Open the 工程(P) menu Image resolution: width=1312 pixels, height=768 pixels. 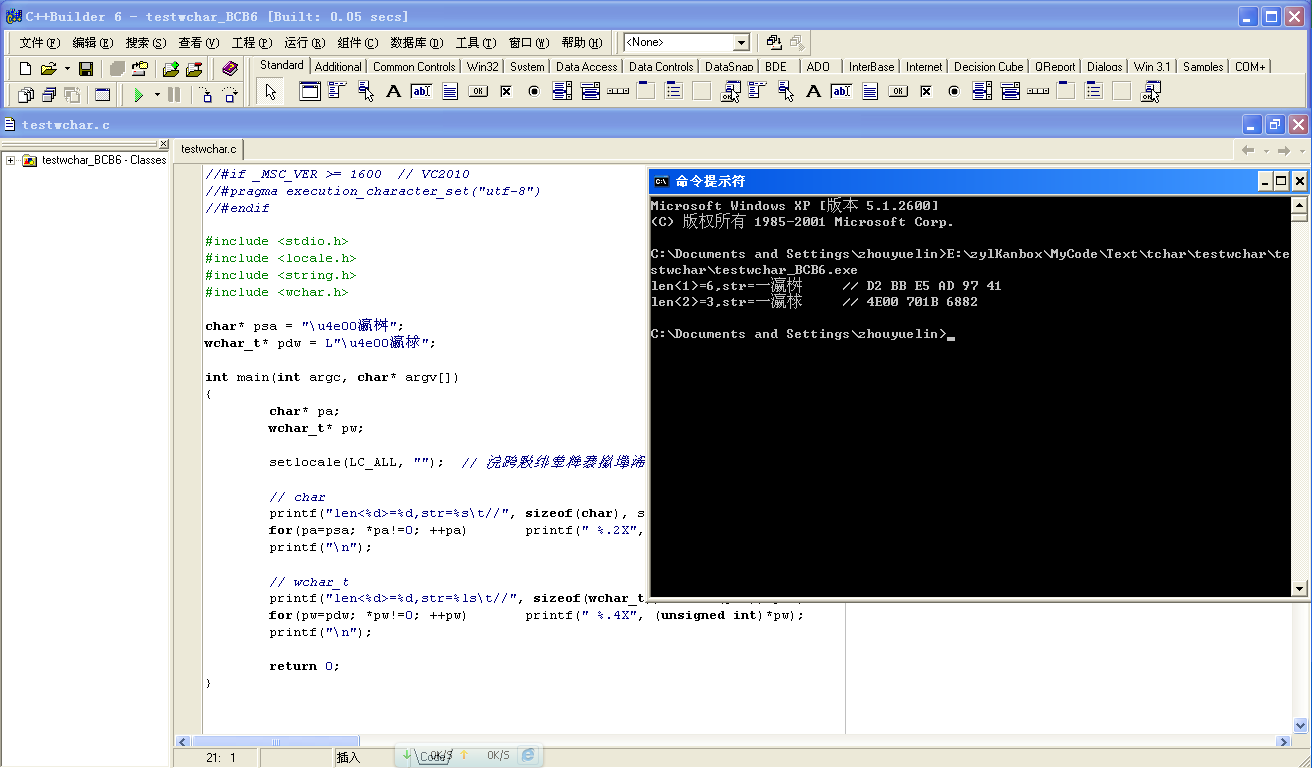tap(252, 43)
